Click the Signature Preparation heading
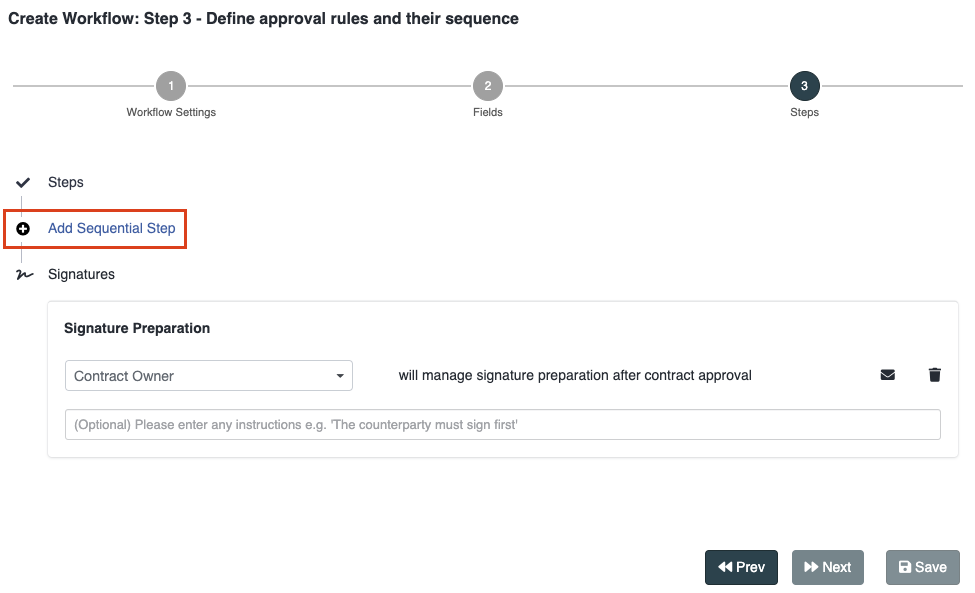975x593 pixels. point(137,328)
